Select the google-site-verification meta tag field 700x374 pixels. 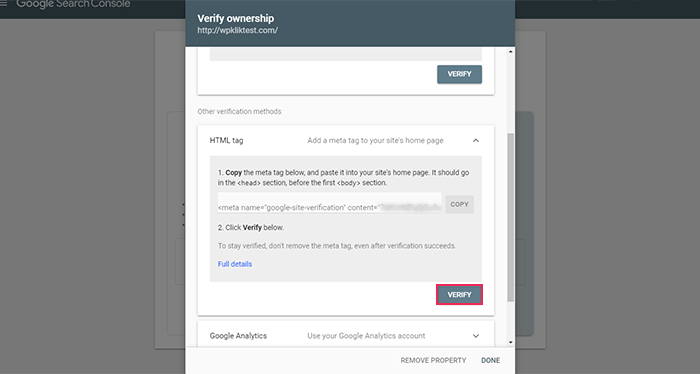329,203
